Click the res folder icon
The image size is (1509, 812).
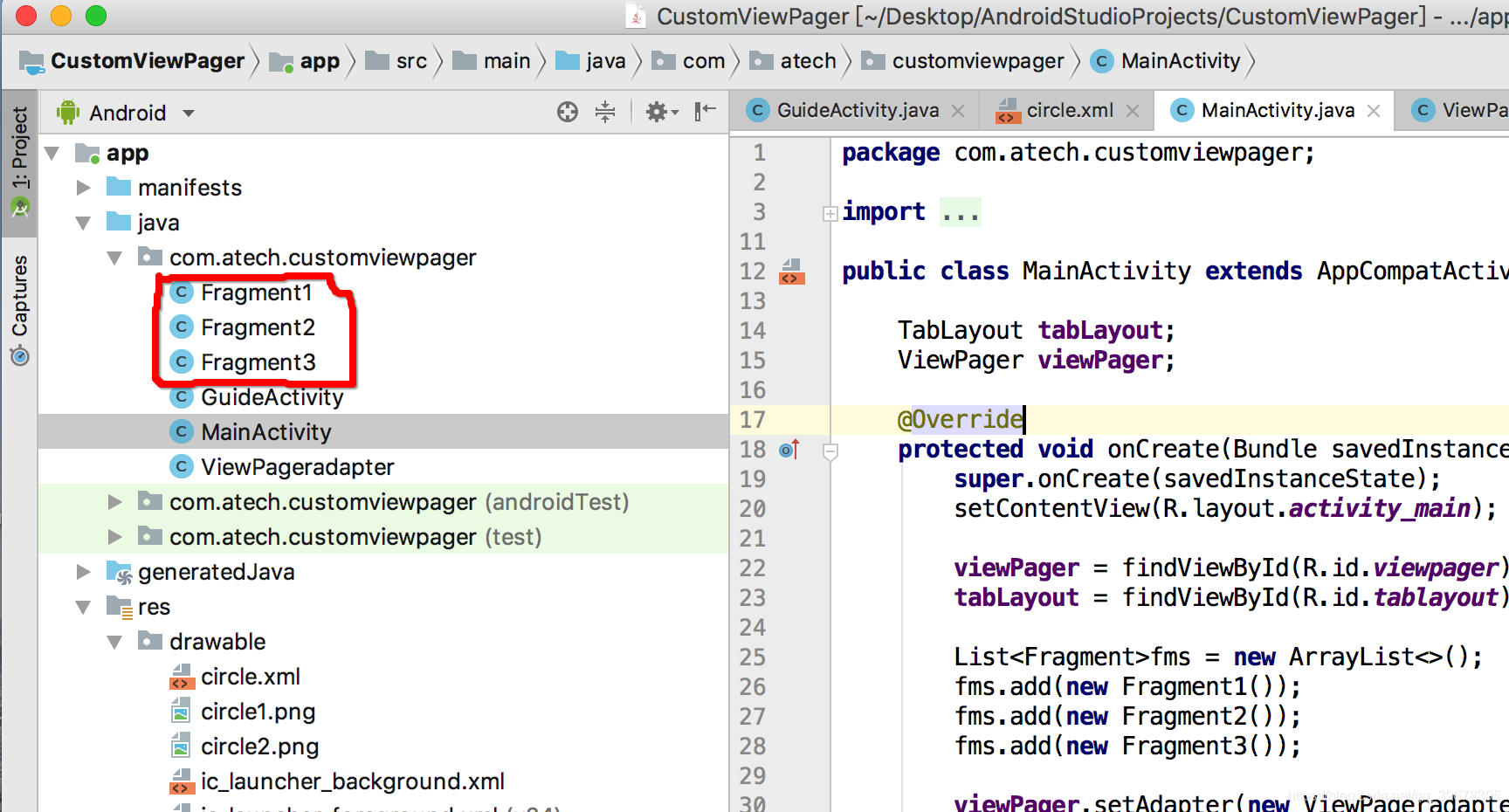point(119,607)
